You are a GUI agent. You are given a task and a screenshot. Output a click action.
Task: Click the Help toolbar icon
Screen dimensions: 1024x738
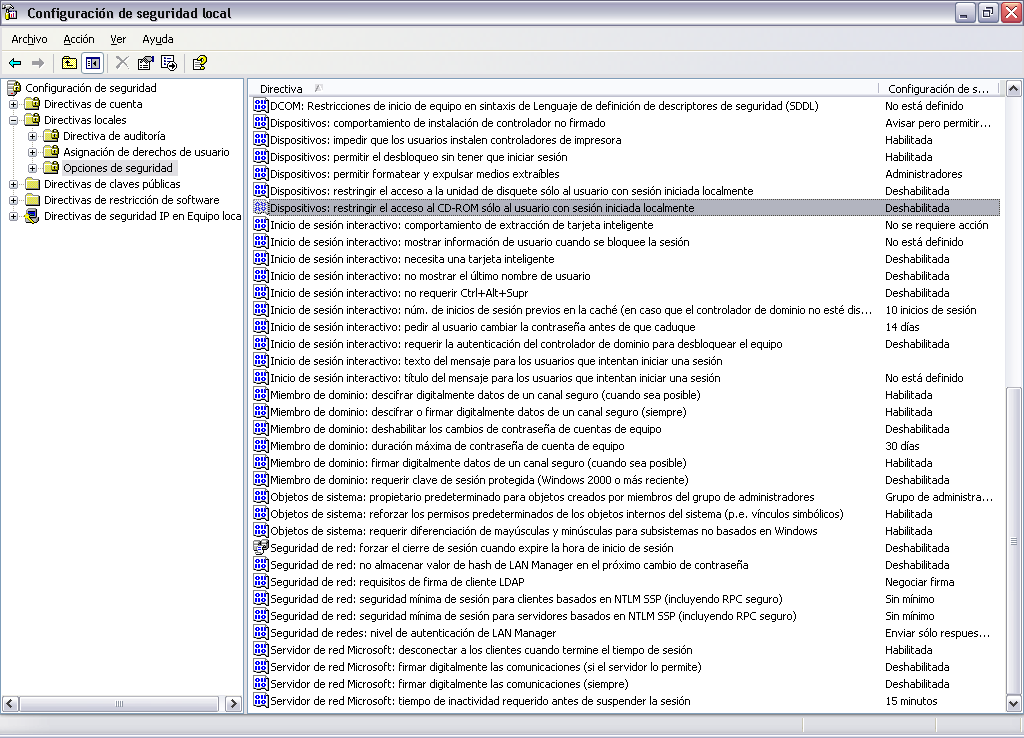[x=199, y=63]
